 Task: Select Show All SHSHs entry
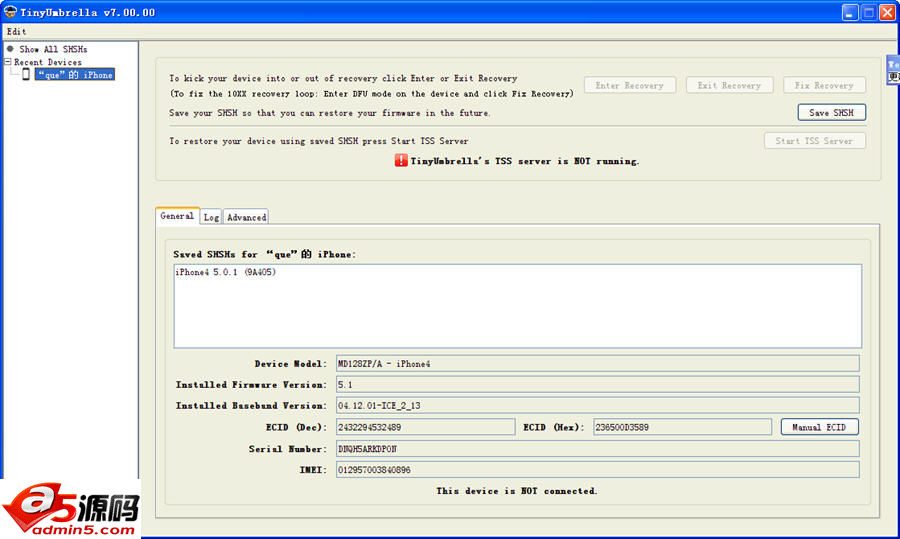tap(53, 49)
